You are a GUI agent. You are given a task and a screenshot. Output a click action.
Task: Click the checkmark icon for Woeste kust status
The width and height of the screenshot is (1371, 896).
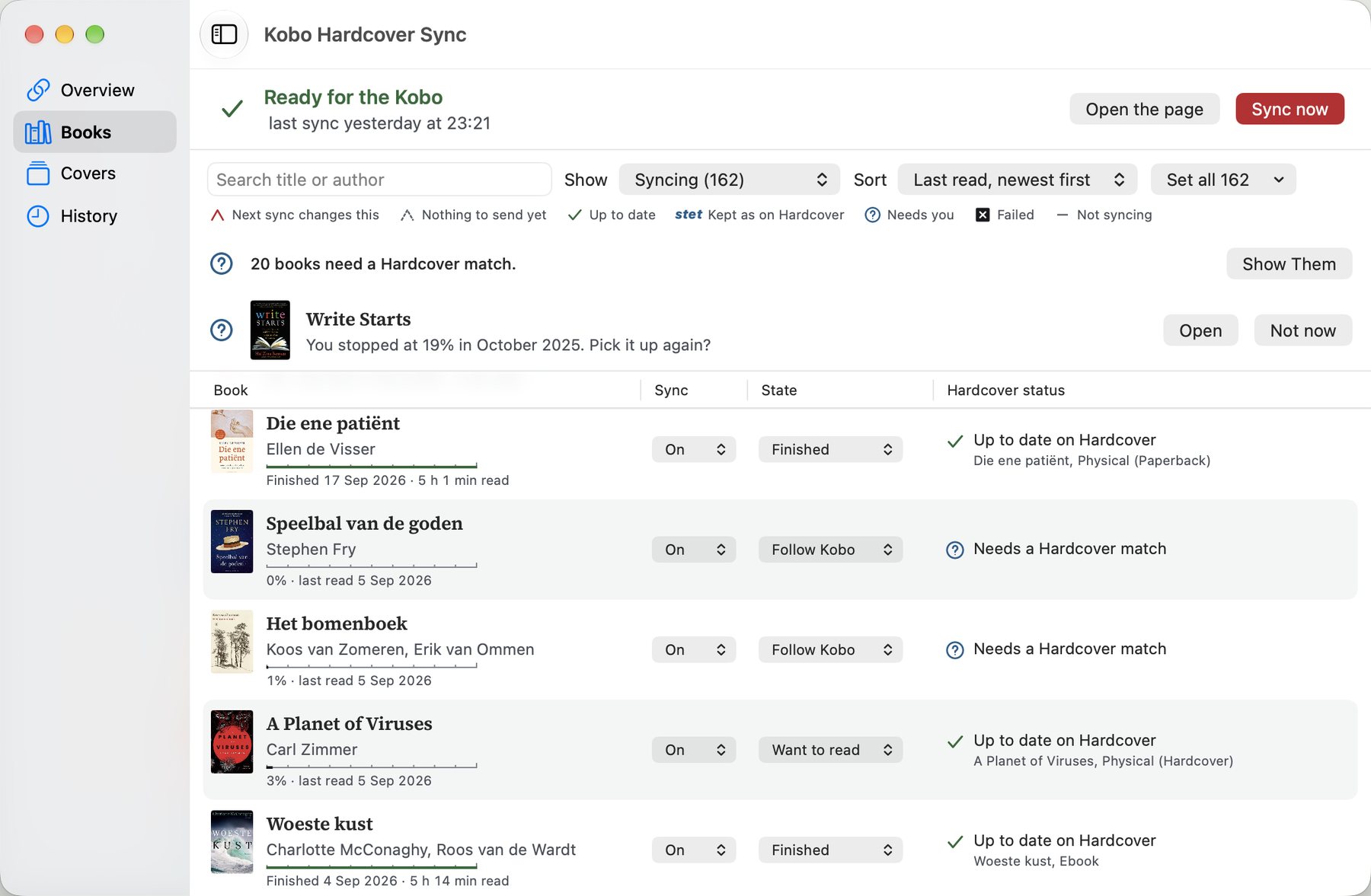point(954,842)
